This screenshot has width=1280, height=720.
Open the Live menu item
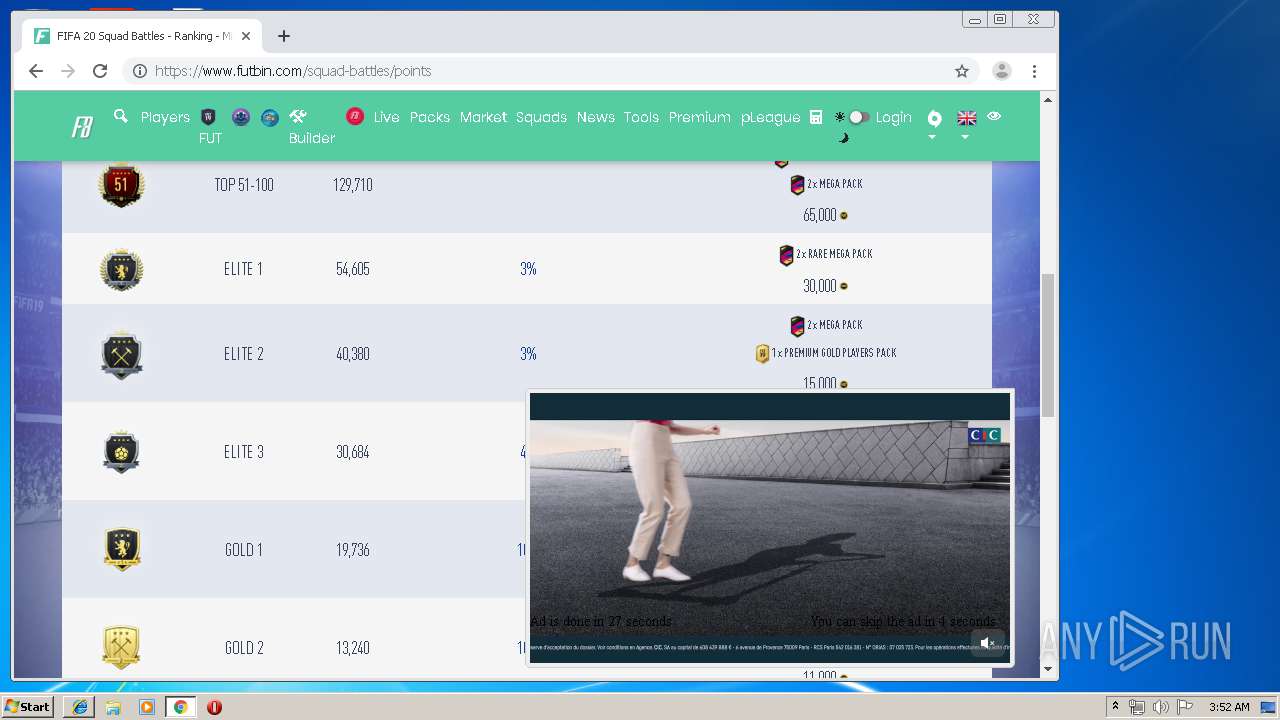386,117
